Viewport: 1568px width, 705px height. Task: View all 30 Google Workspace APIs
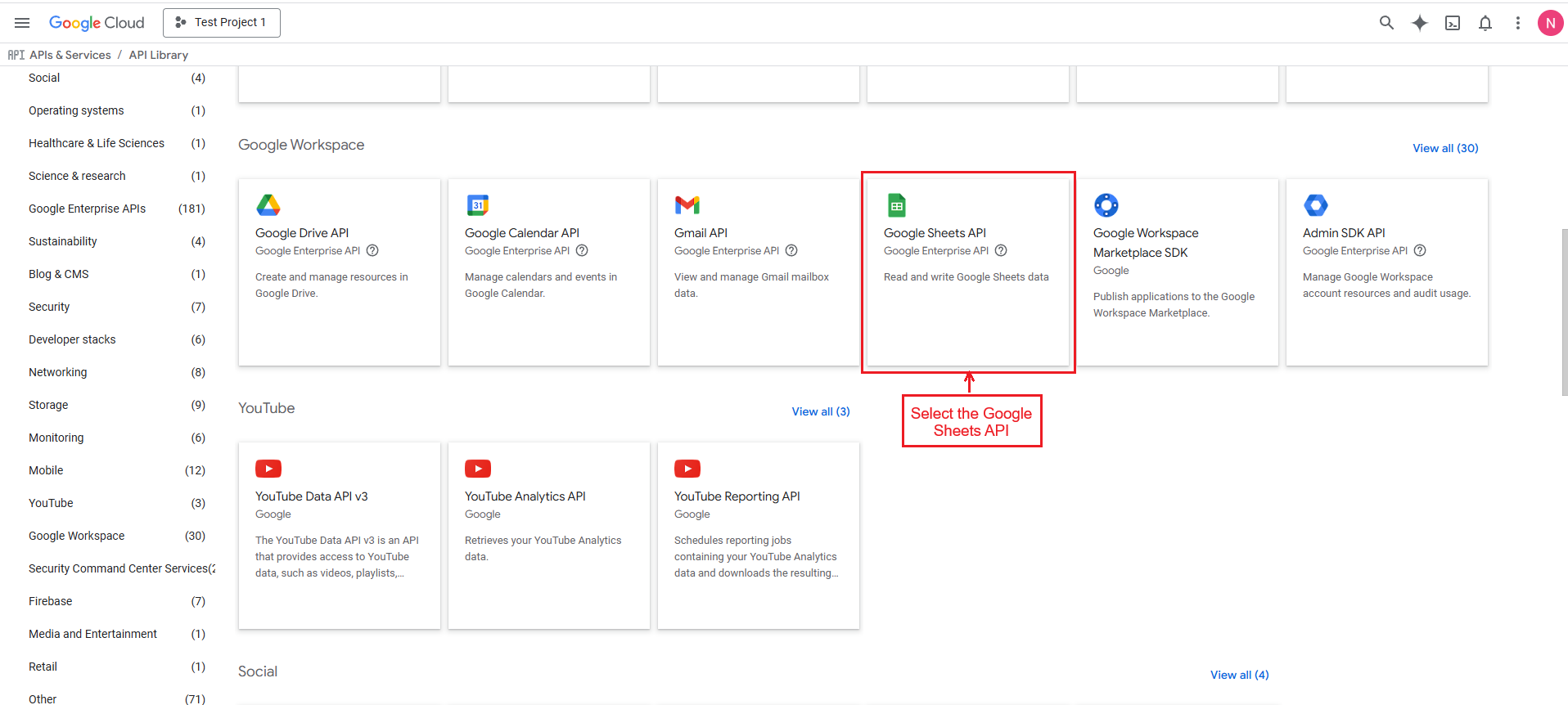1444,148
